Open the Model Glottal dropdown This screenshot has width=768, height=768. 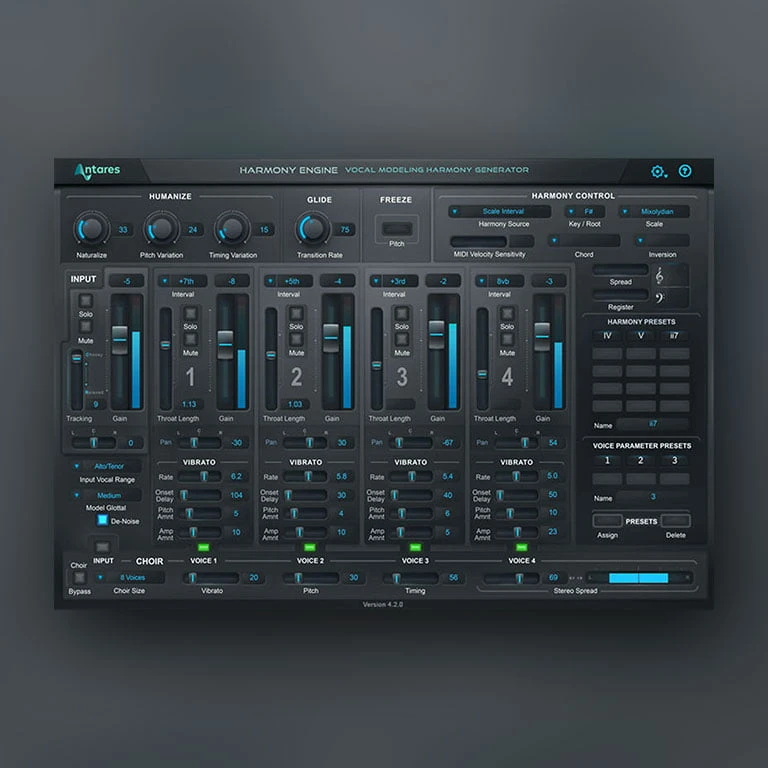pos(106,495)
